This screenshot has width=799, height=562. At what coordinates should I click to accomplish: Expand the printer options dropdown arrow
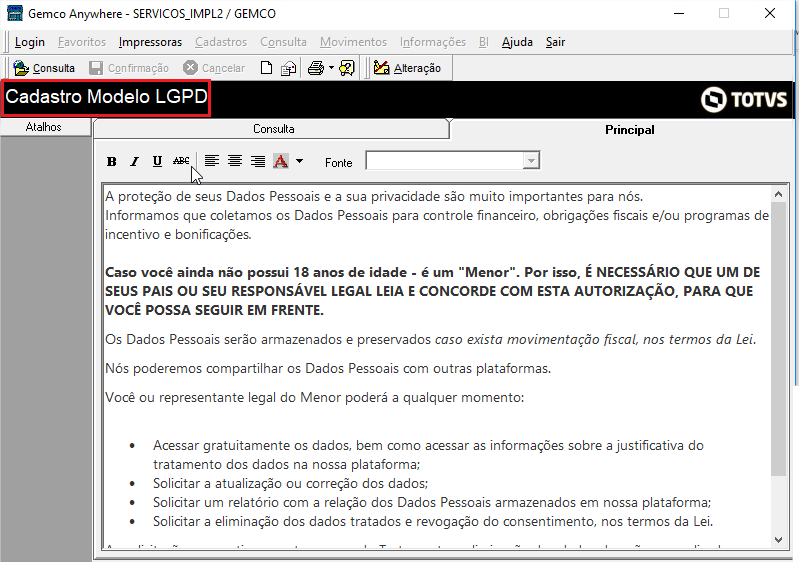click(x=331, y=68)
